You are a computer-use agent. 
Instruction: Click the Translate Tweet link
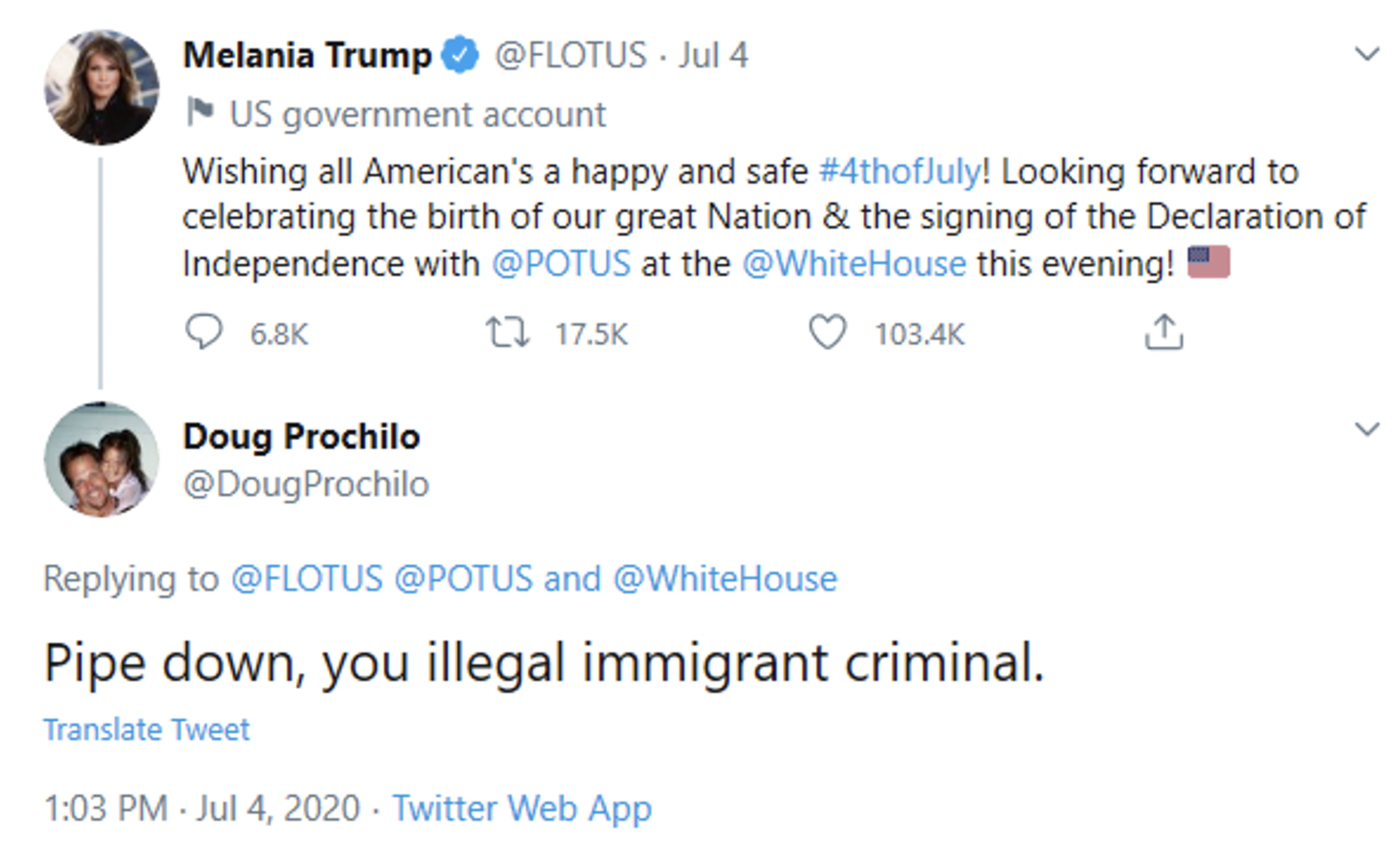tap(147, 730)
